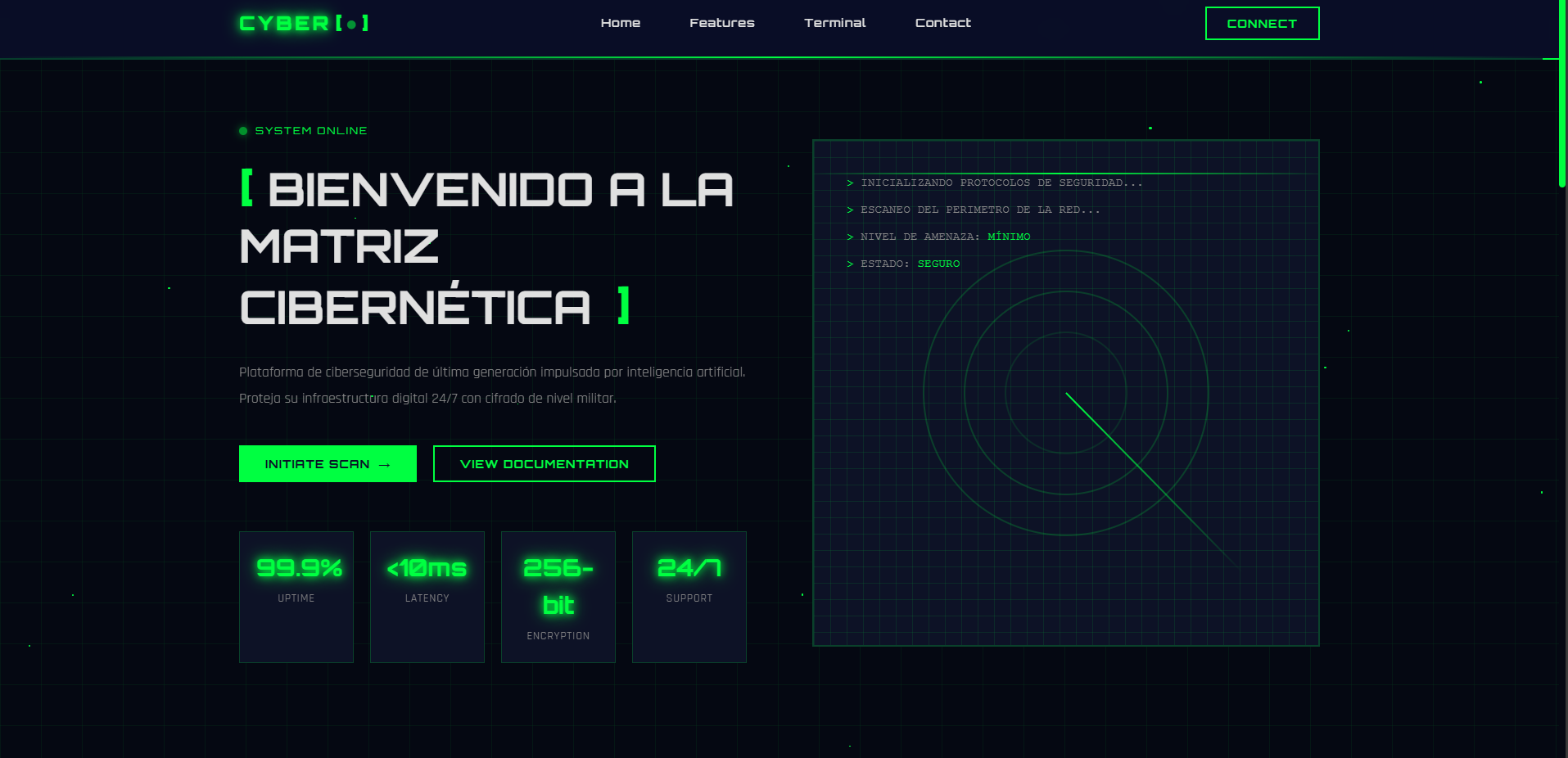Click the 99.9% UPTIME stat card
The image size is (1568, 758).
coord(296,597)
